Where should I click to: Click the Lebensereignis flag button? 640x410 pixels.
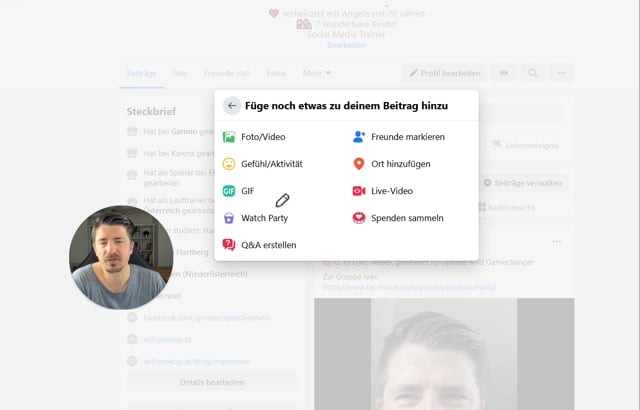tap(526, 146)
